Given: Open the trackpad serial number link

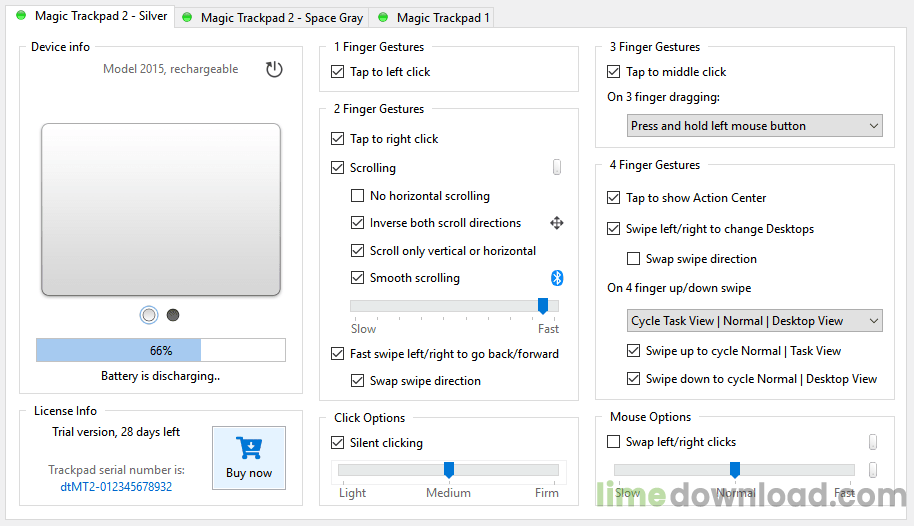Looking at the screenshot, I should (116, 486).
